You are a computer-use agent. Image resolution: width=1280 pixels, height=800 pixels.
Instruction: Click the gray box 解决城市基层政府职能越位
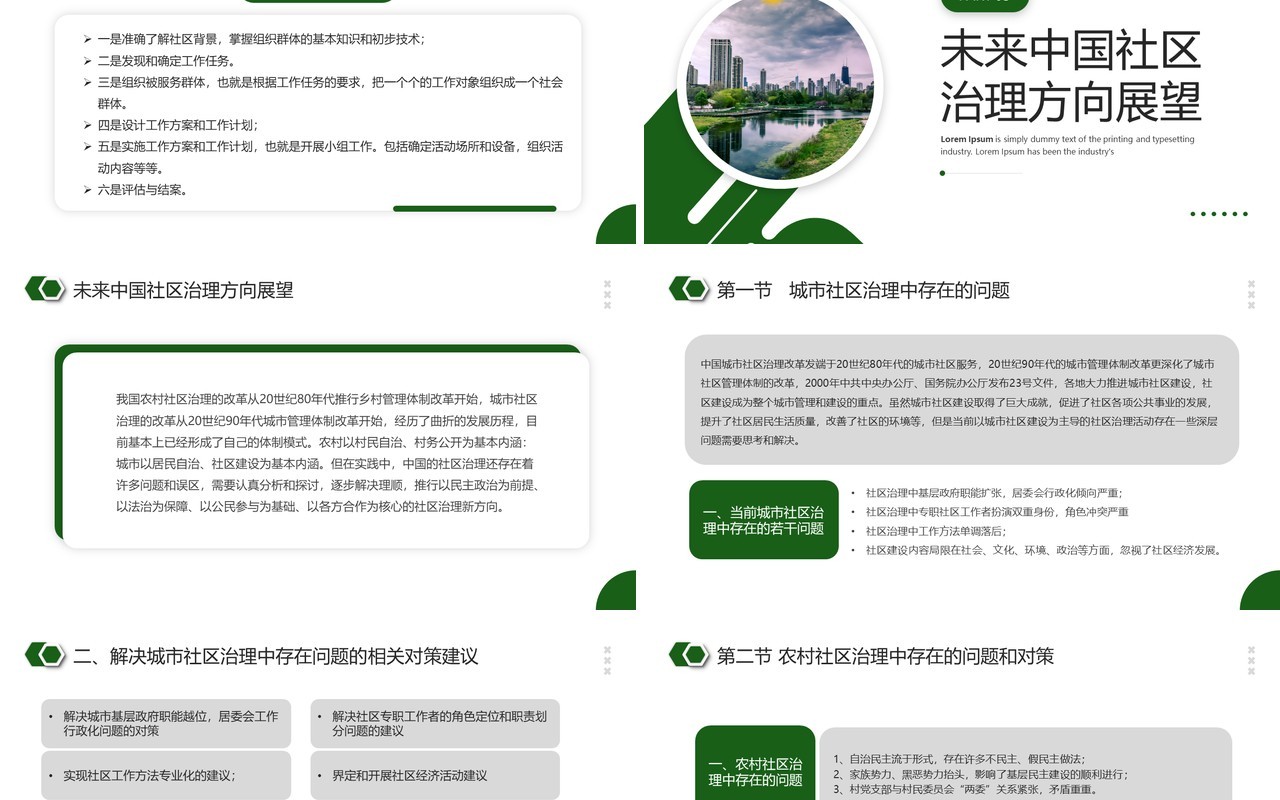tap(166, 723)
